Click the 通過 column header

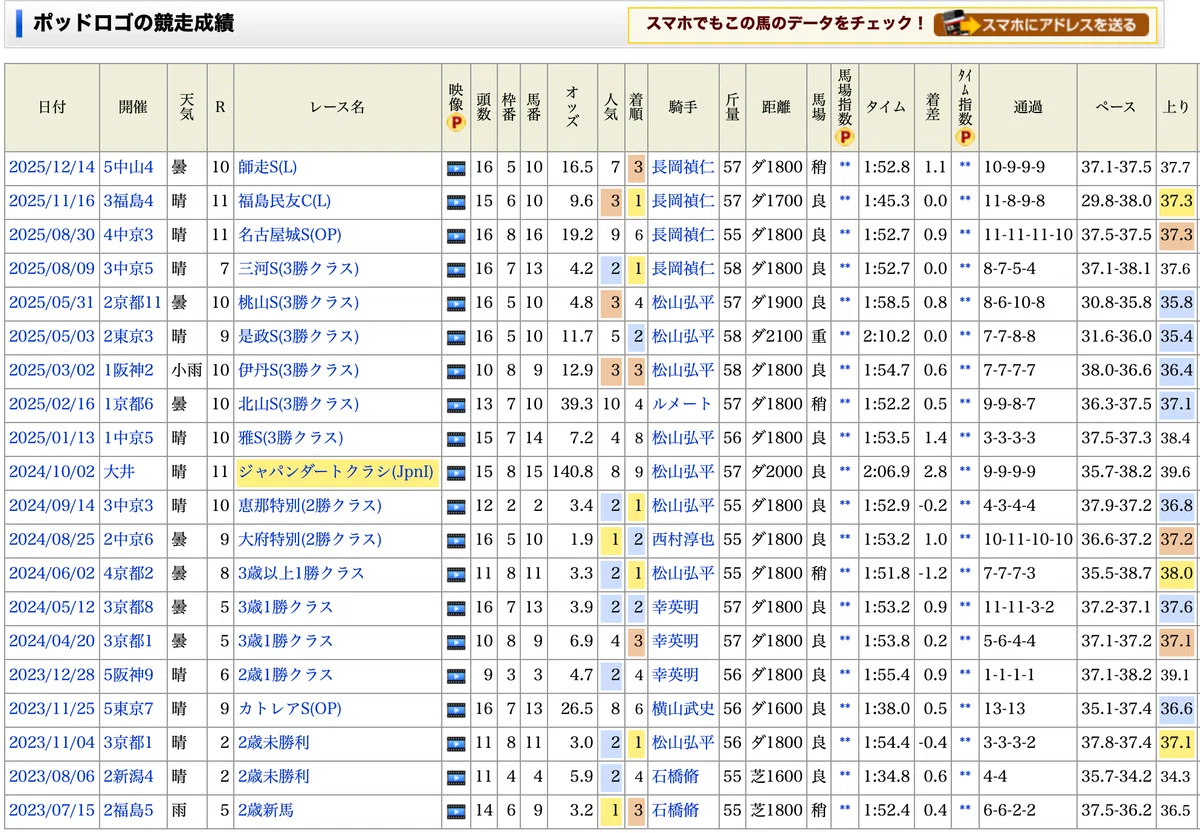[x=1028, y=108]
